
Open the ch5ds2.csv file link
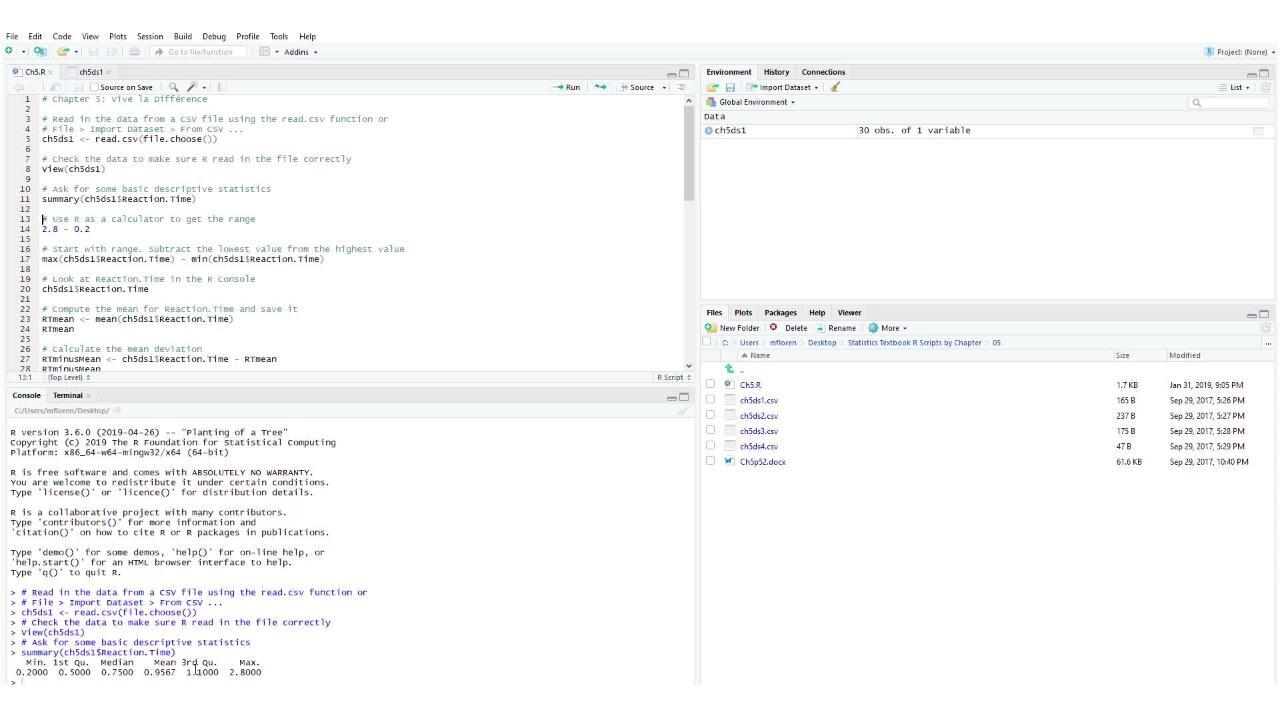click(759, 416)
